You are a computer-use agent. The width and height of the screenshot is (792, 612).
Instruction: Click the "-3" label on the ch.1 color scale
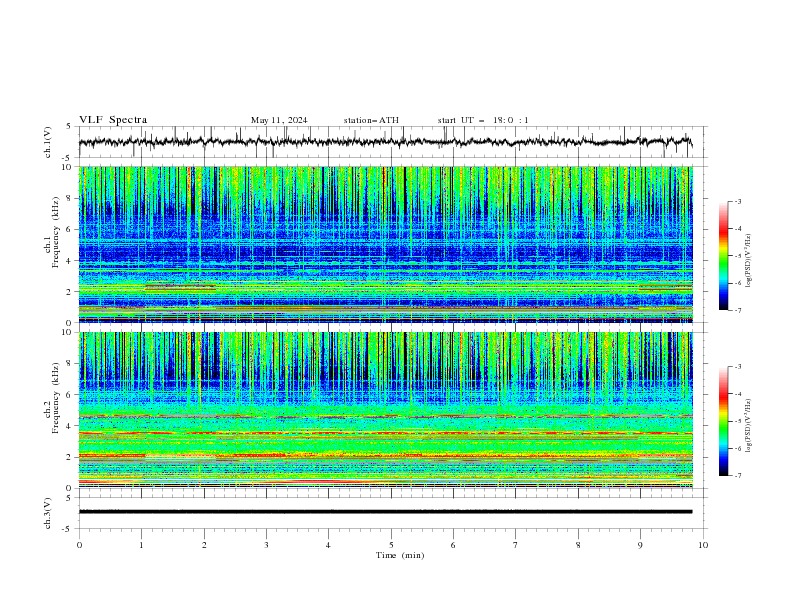[738, 201]
